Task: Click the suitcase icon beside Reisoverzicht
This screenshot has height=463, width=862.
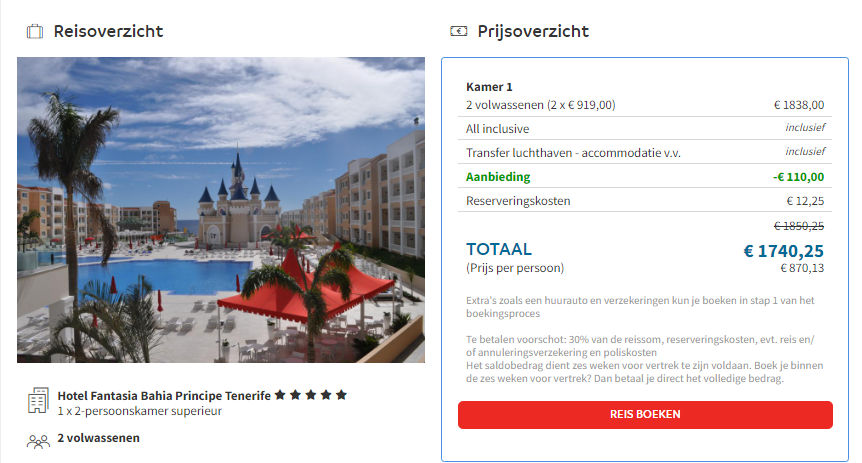Action: pos(35,31)
